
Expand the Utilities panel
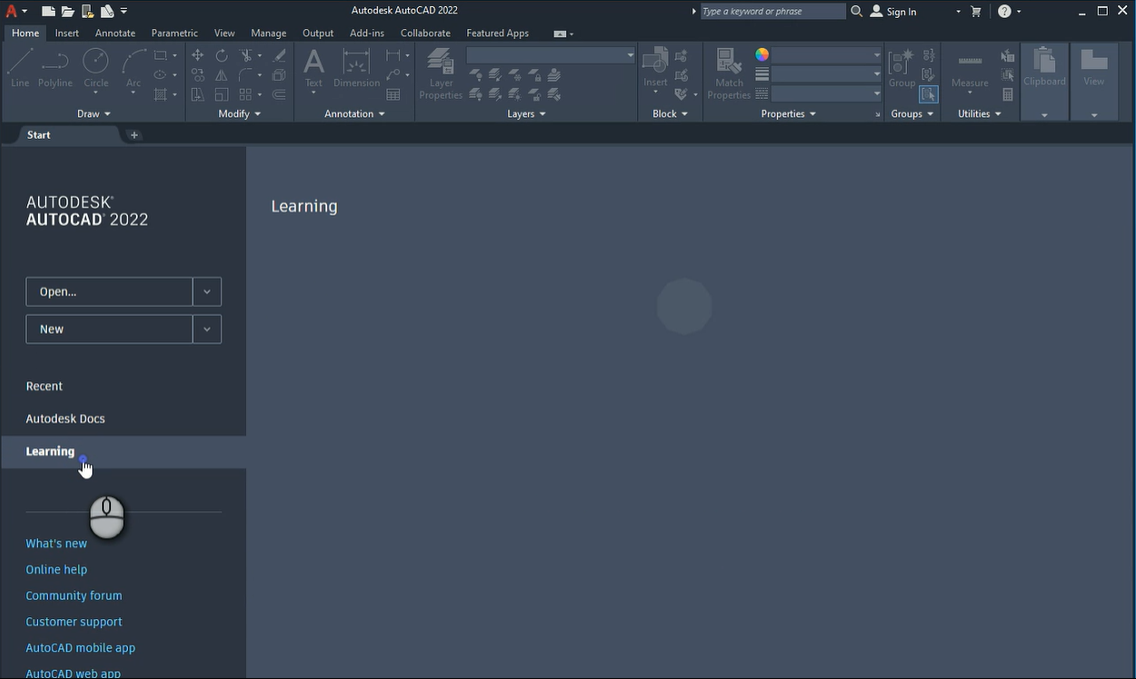[x=979, y=114]
